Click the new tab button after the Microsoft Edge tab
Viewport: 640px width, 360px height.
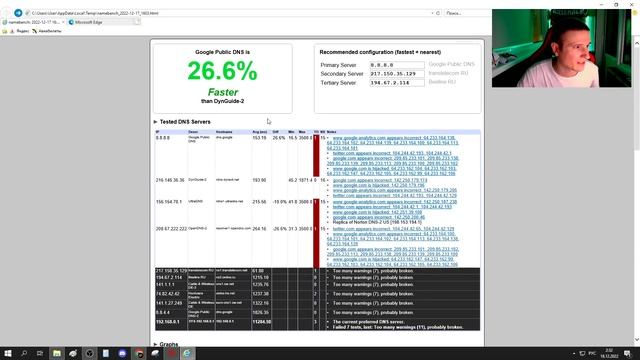(x=138, y=22)
